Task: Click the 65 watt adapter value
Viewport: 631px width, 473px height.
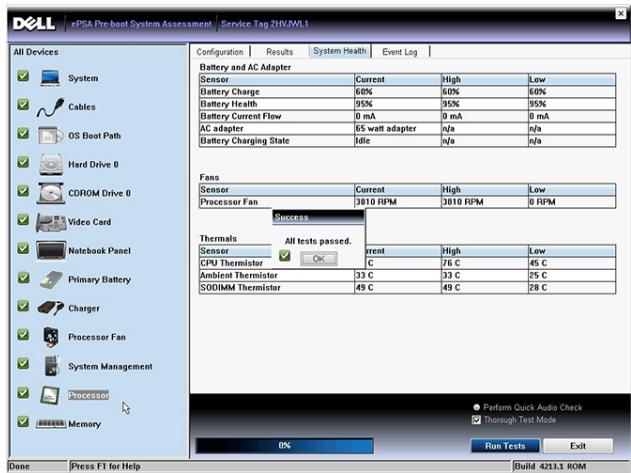Action: coord(386,128)
